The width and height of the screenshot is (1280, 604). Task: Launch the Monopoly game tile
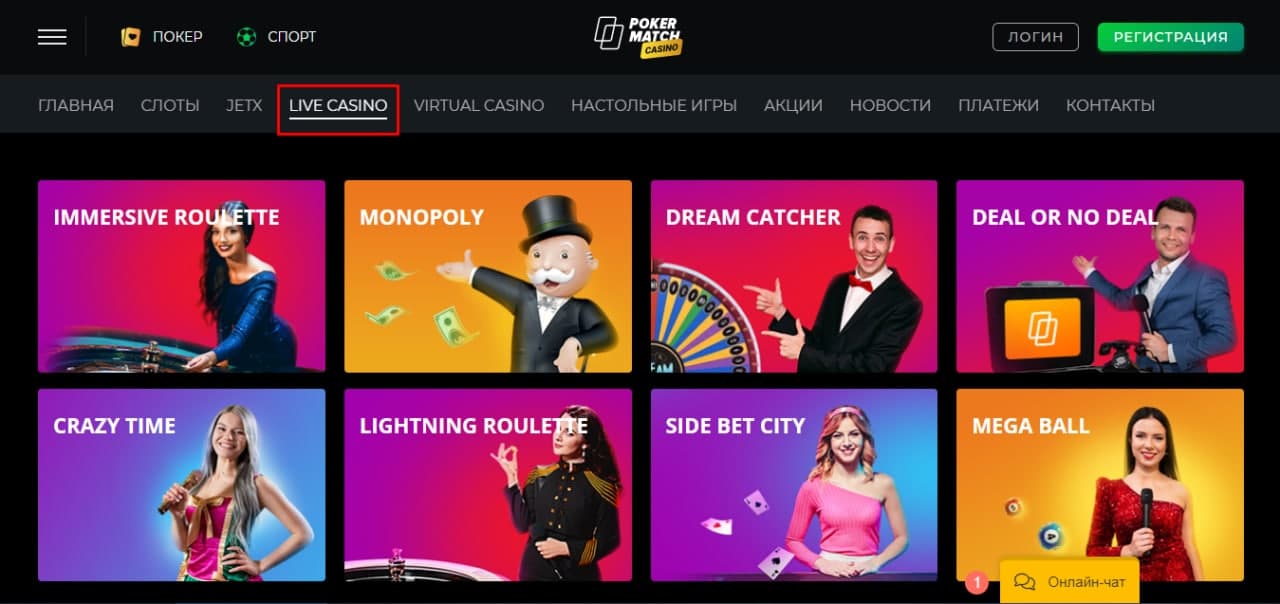[x=488, y=276]
